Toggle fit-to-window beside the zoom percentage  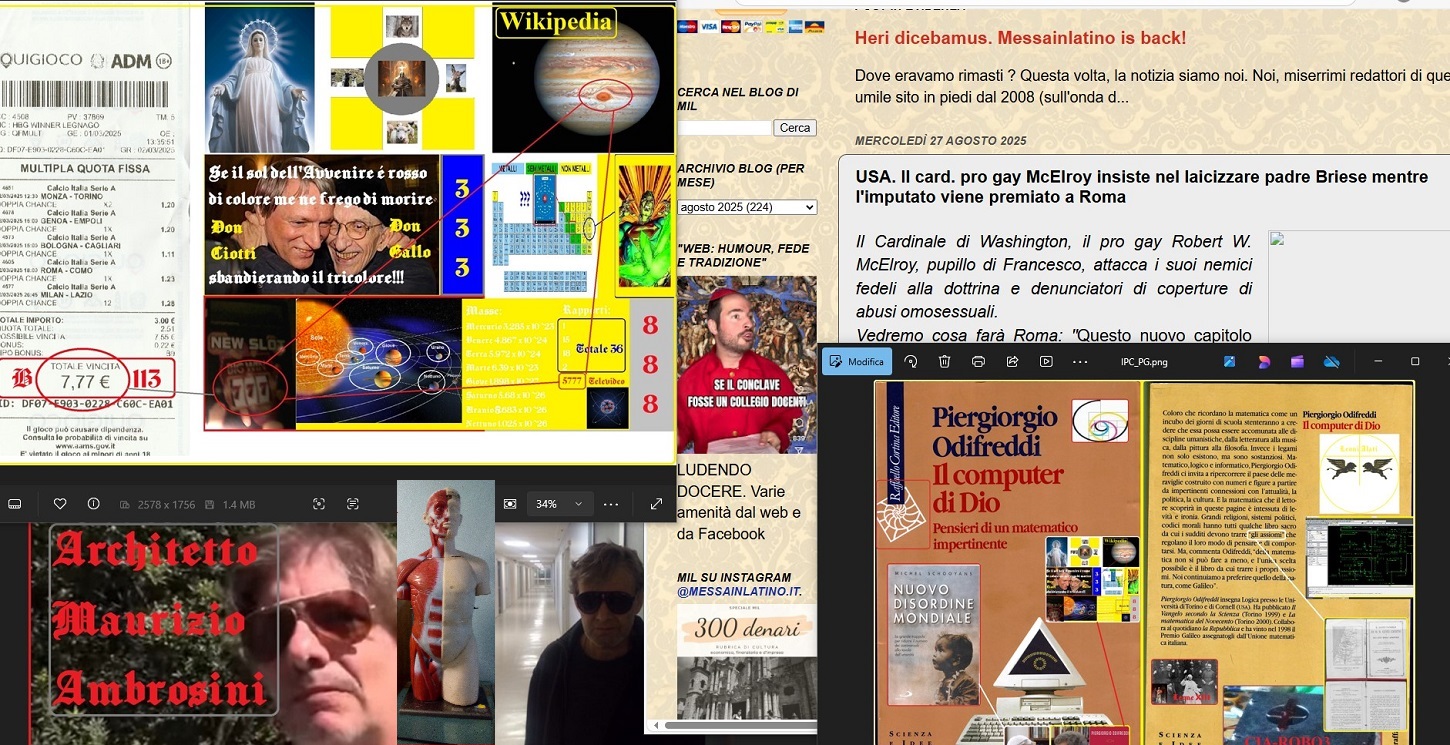tap(510, 504)
